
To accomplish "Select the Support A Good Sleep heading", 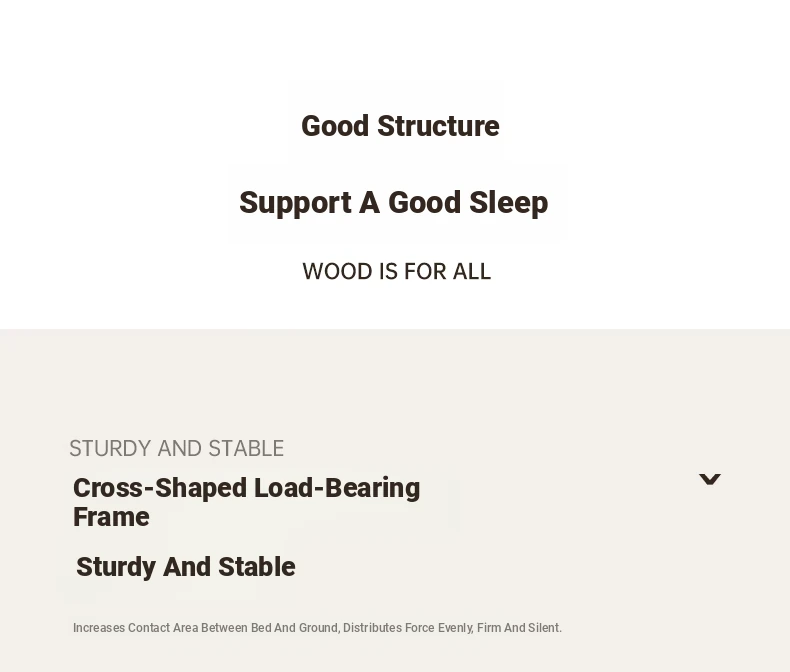I will [393, 203].
